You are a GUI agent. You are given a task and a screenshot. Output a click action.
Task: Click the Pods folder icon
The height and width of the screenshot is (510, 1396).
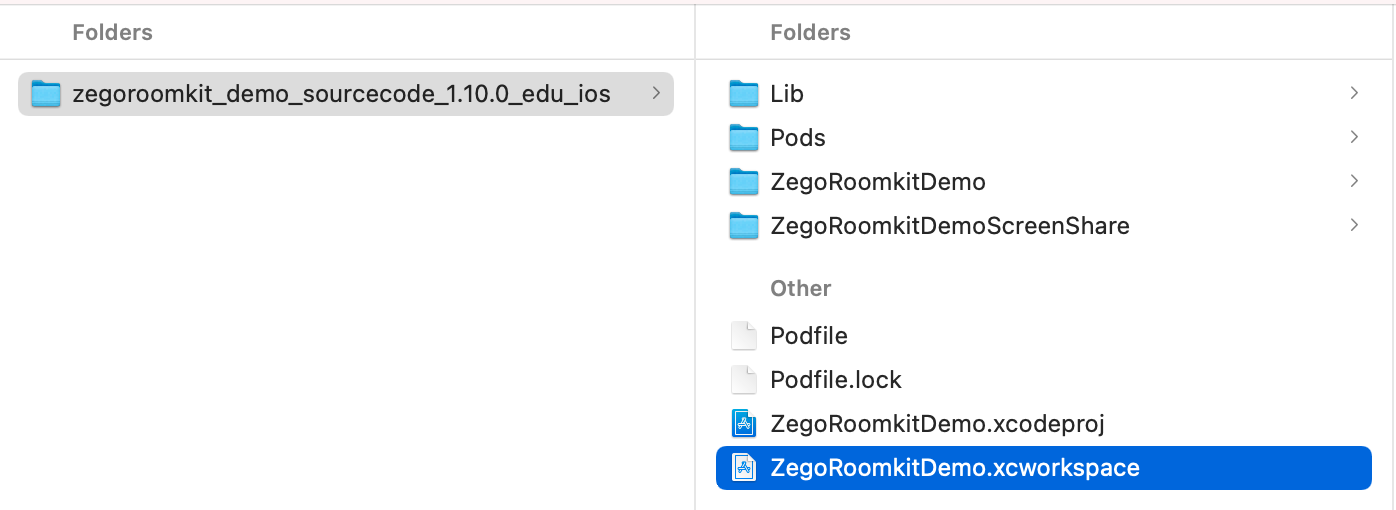point(744,138)
